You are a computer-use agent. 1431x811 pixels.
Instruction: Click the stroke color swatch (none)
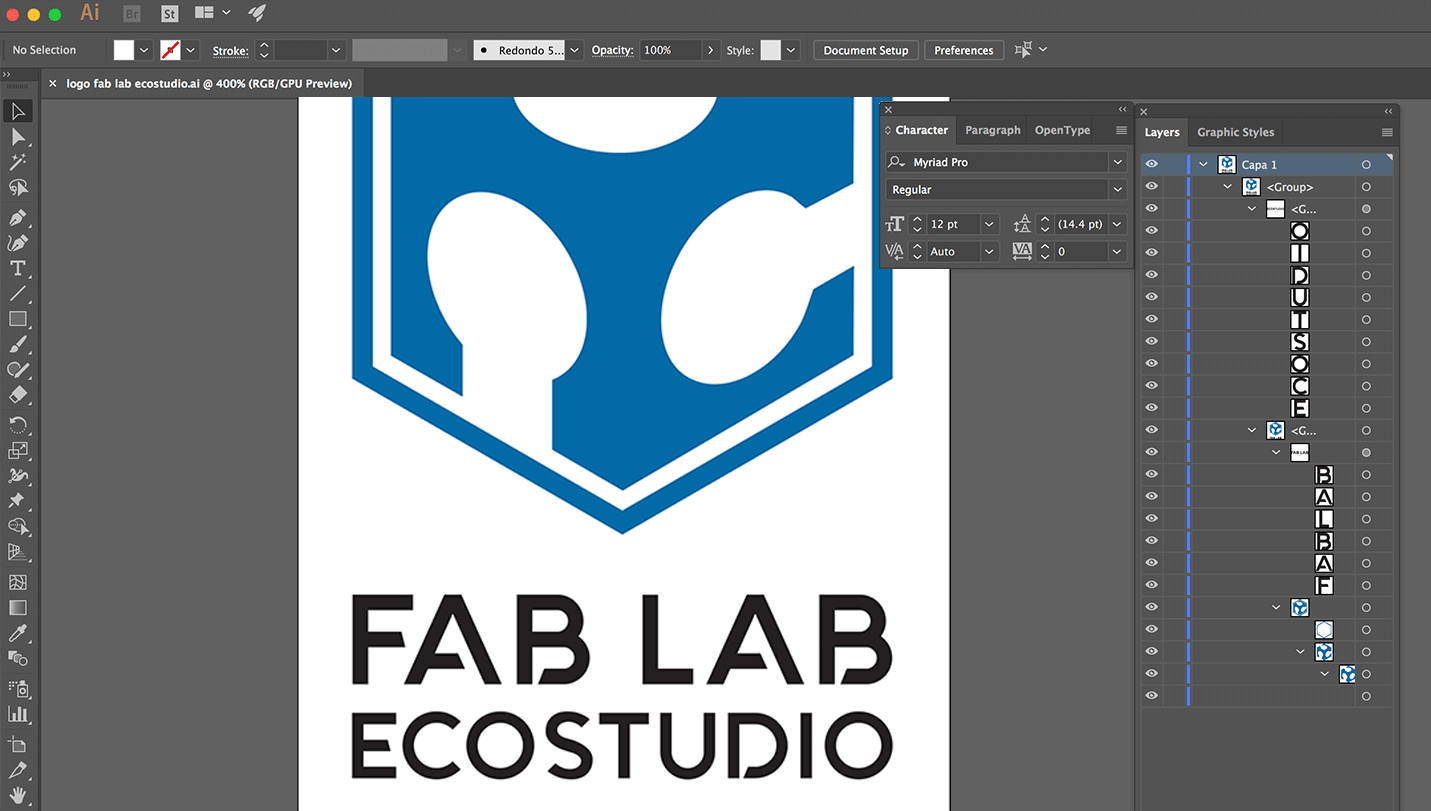pos(171,50)
